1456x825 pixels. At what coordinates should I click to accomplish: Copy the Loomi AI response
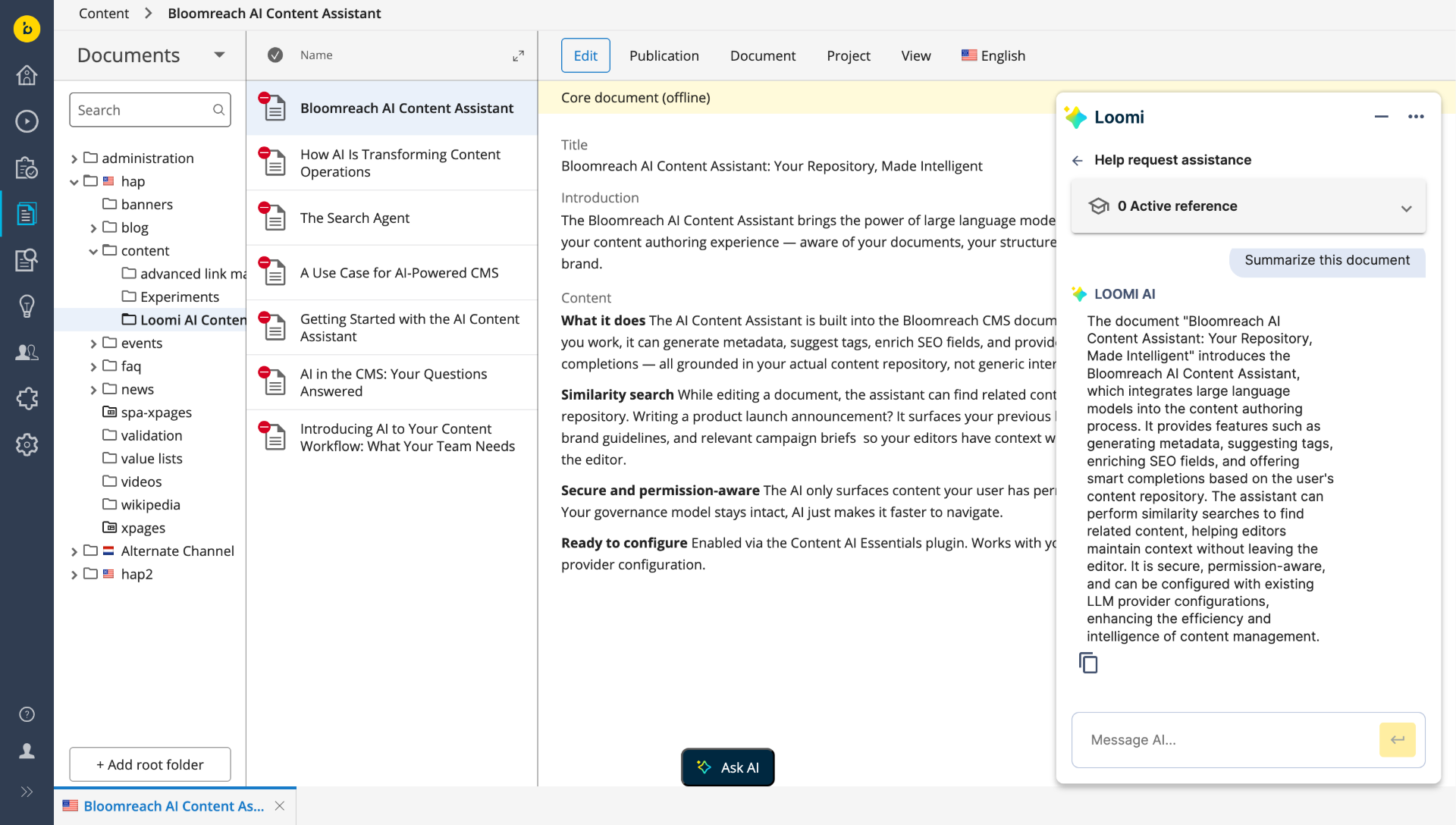pyautogui.click(x=1088, y=663)
